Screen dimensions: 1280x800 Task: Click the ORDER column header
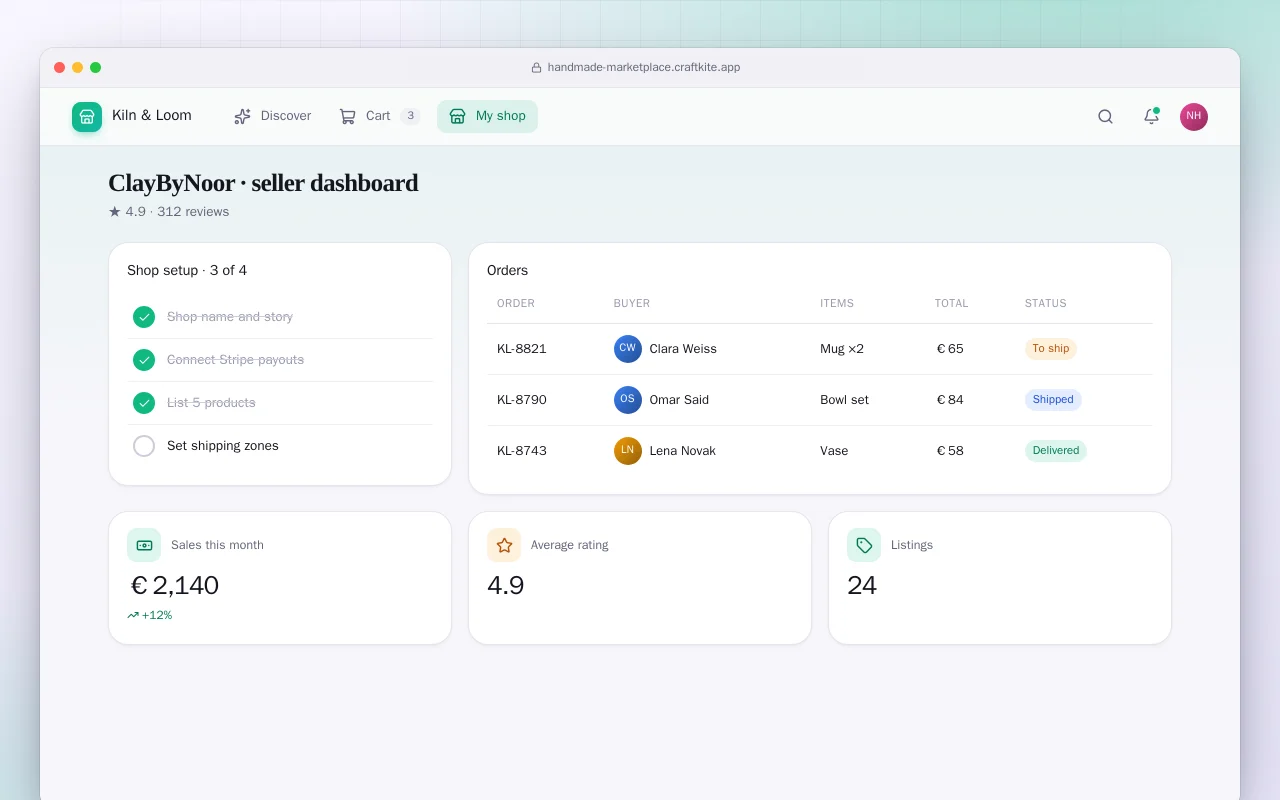pos(516,303)
